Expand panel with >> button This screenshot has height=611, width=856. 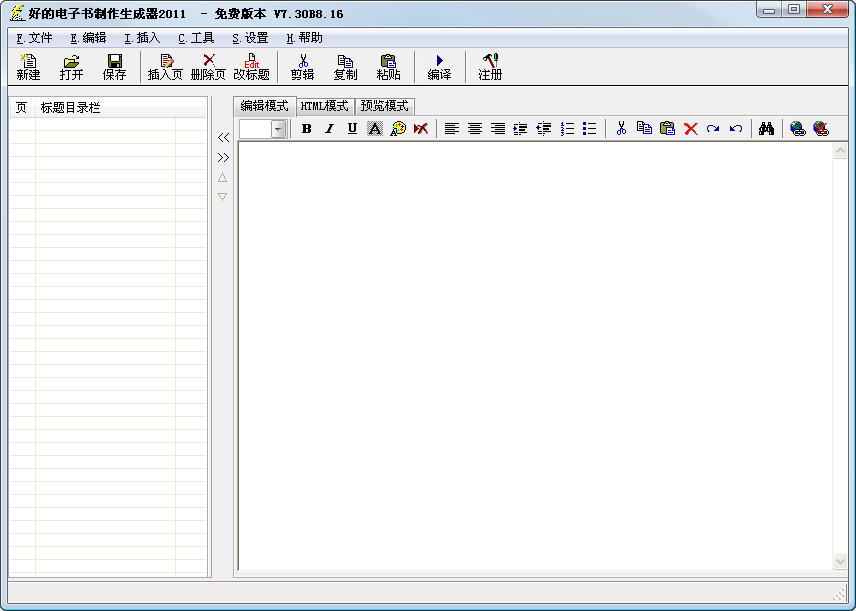pyautogui.click(x=223, y=158)
